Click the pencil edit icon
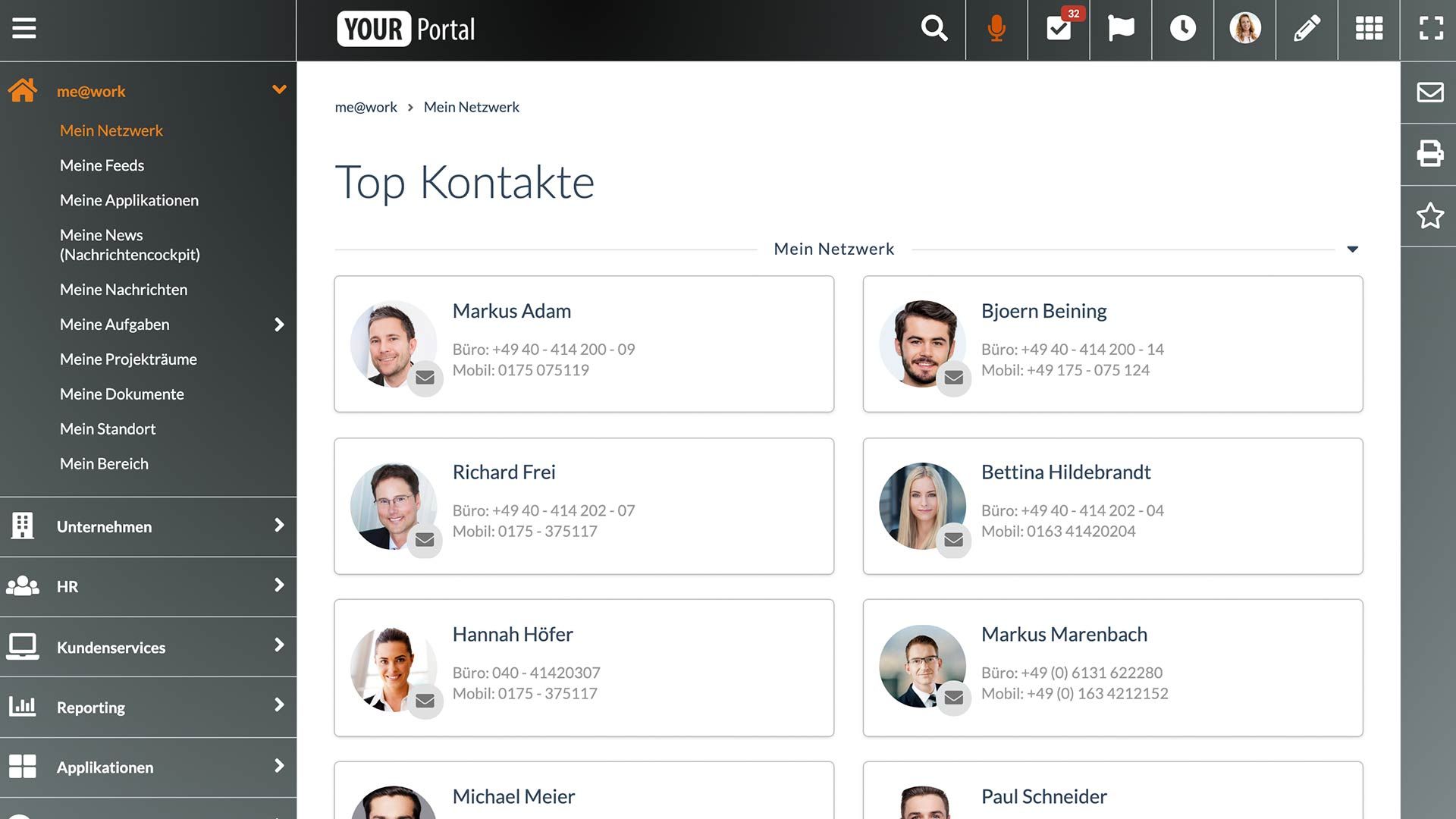This screenshot has width=1456, height=819. [1307, 29]
